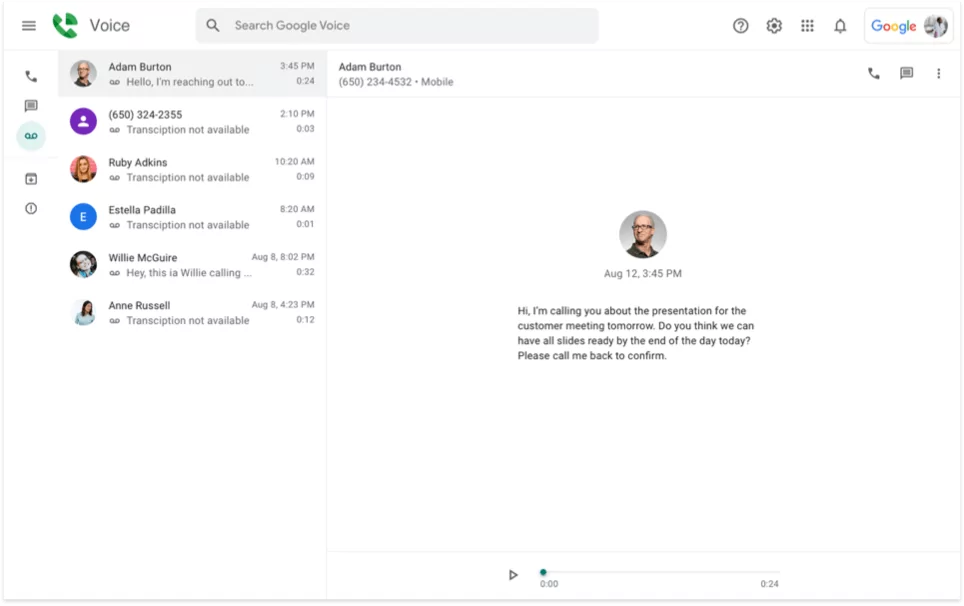This screenshot has height=606, width=964.
Task: Open the Messages tab in sidebar
Action: (31, 106)
